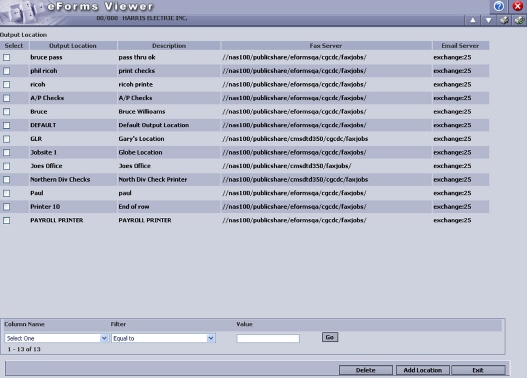Click the 'HARRIS ELECTRIC INC.' company label
This screenshot has width=527, height=378.
[155, 18]
